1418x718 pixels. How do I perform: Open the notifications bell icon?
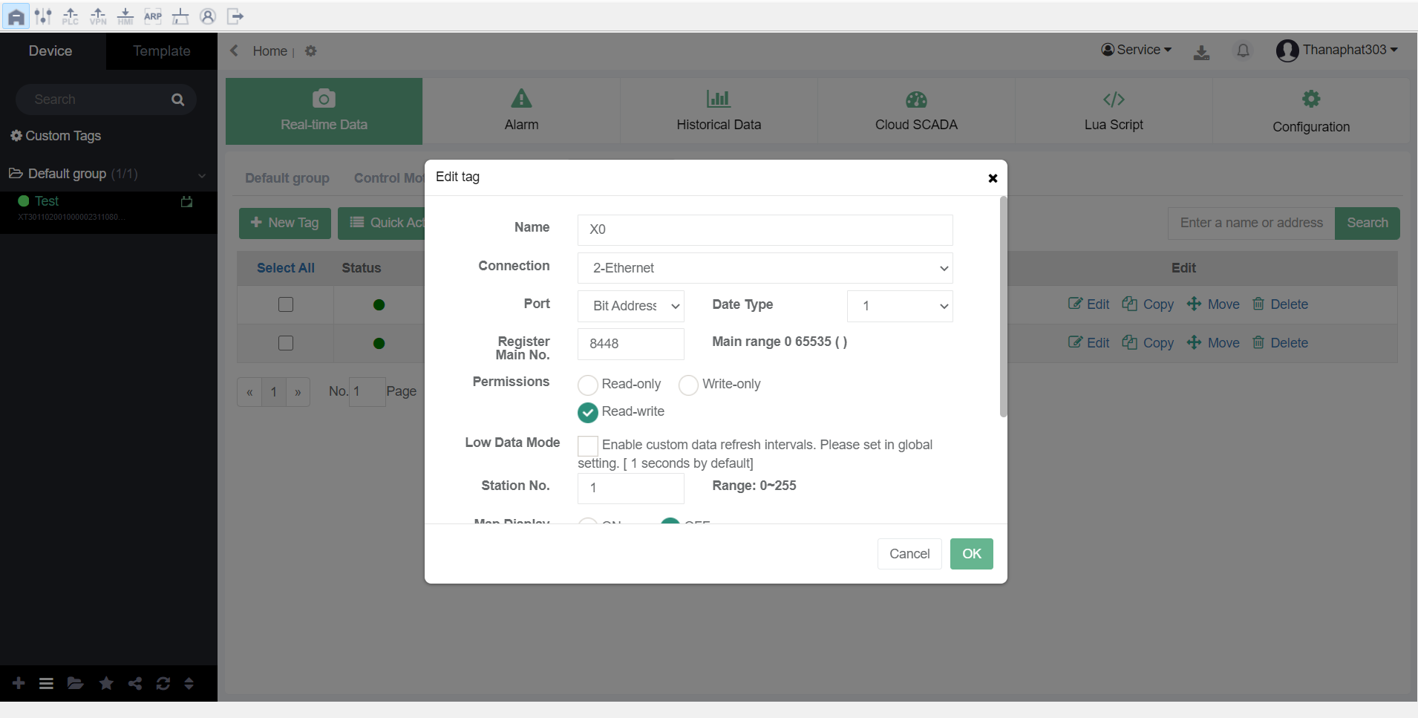(x=1243, y=51)
